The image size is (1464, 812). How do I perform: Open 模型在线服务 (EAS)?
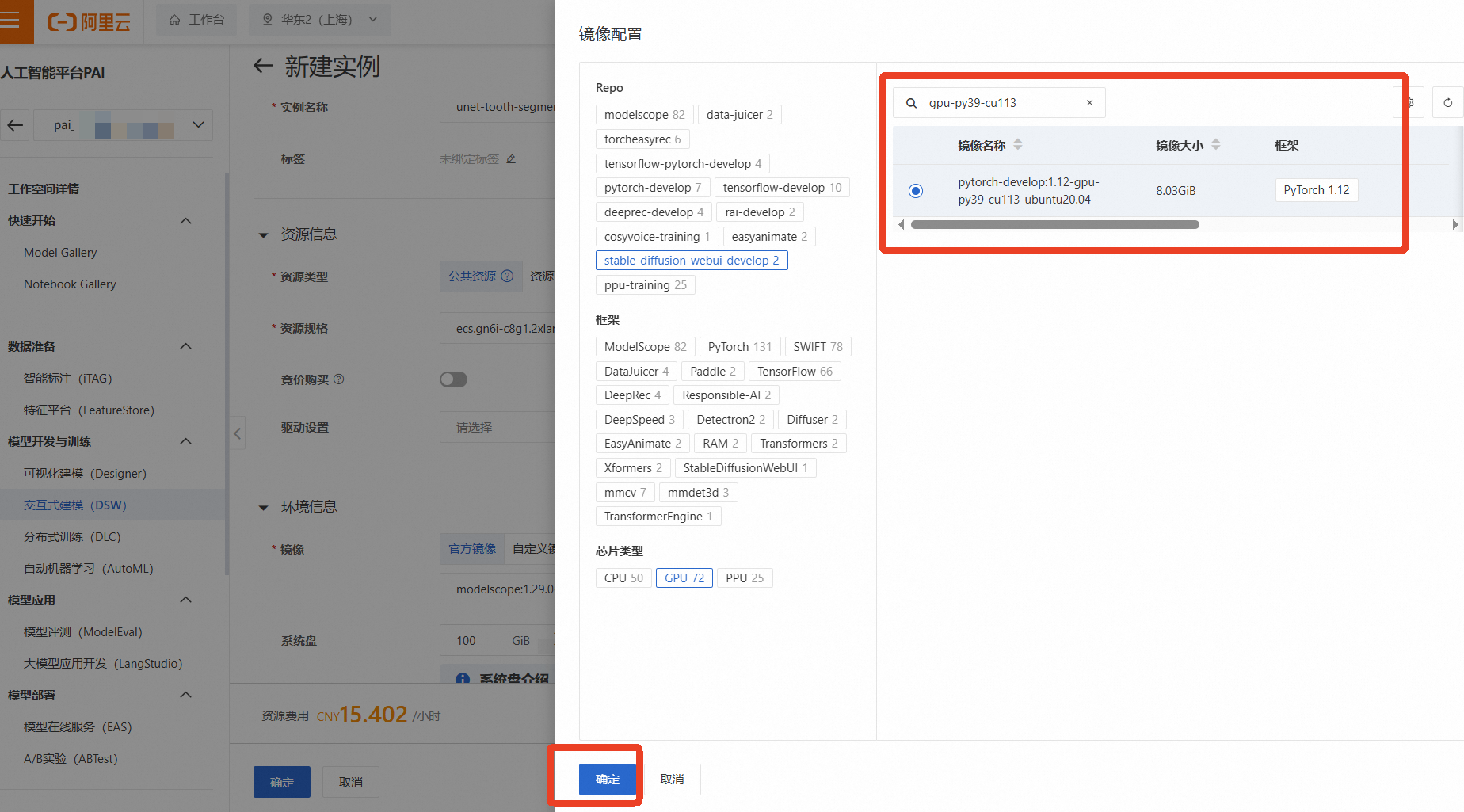coord(78,727)
